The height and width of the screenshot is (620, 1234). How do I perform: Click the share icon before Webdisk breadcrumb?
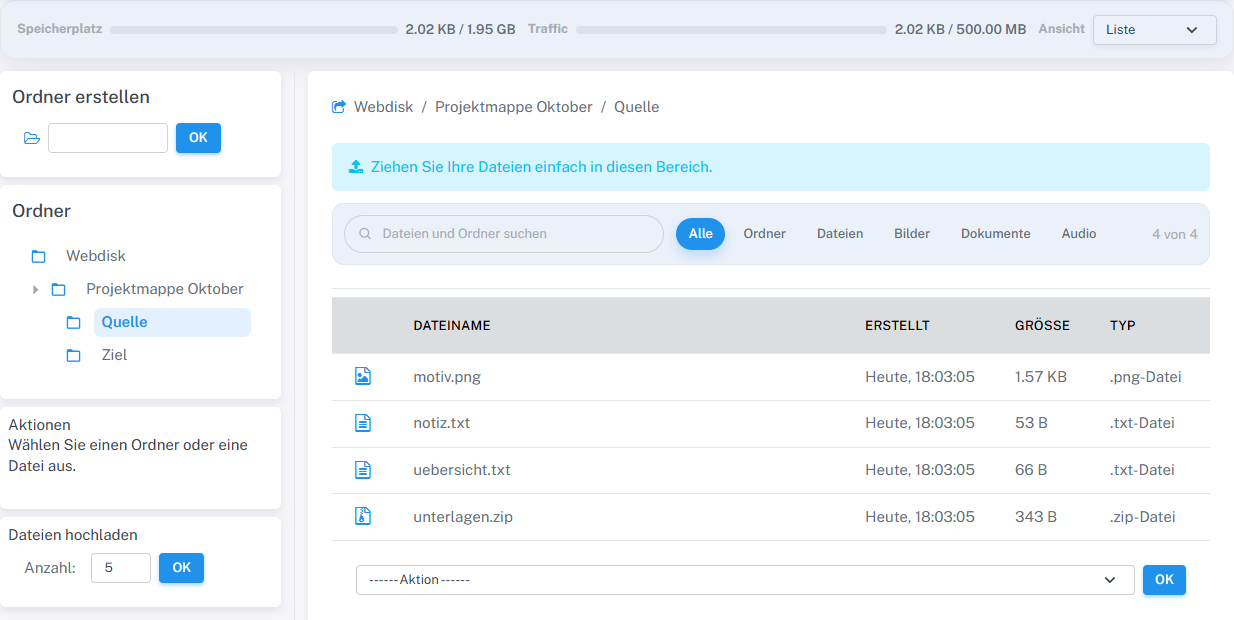(x=339, y=106)
